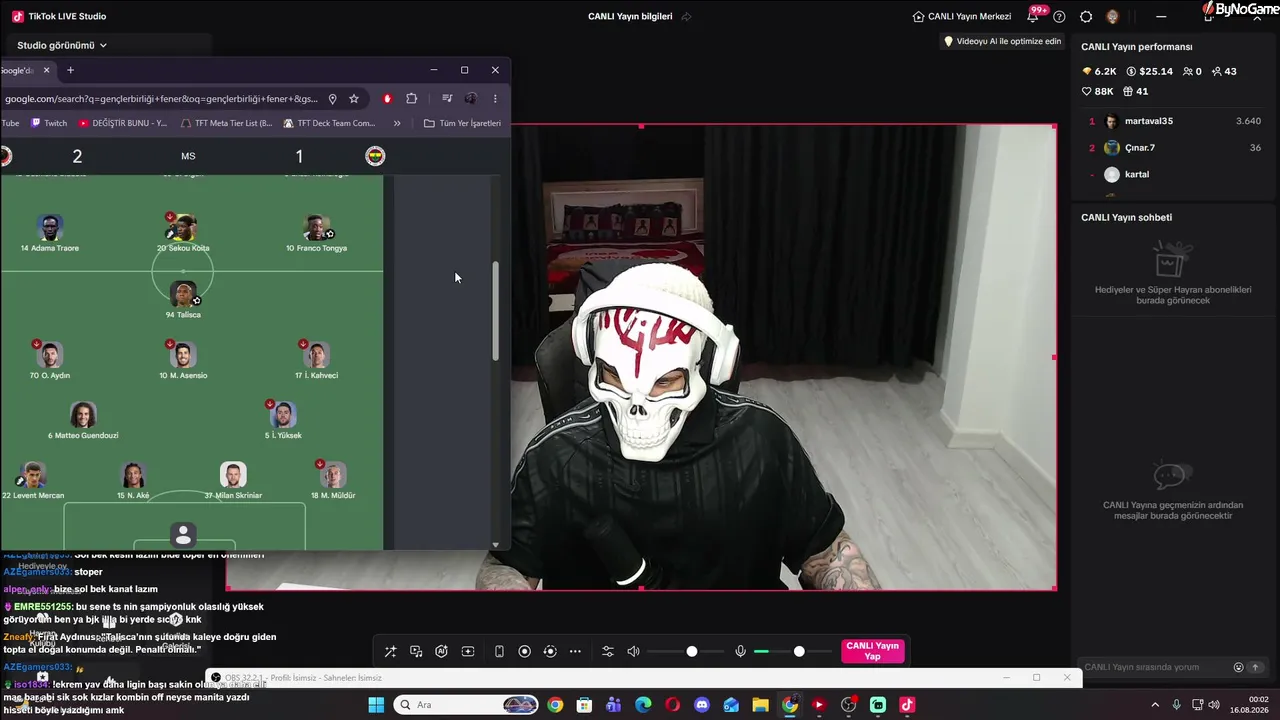Open the Twitch bookmark

click(x=49, y=123)
